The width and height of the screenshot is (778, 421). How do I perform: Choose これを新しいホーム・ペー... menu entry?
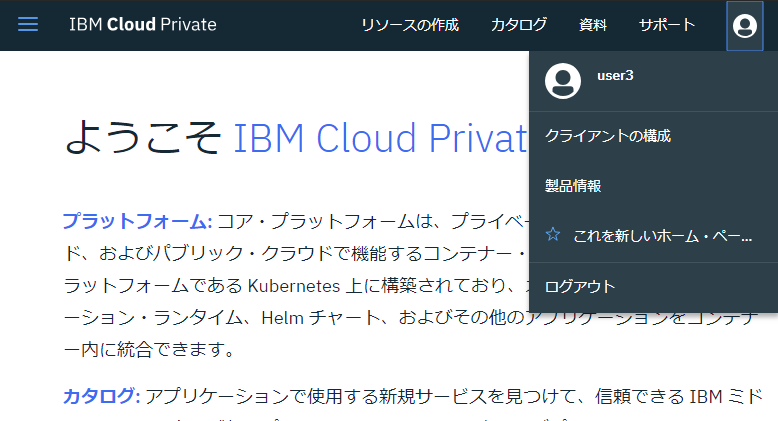tap(653, 236)
